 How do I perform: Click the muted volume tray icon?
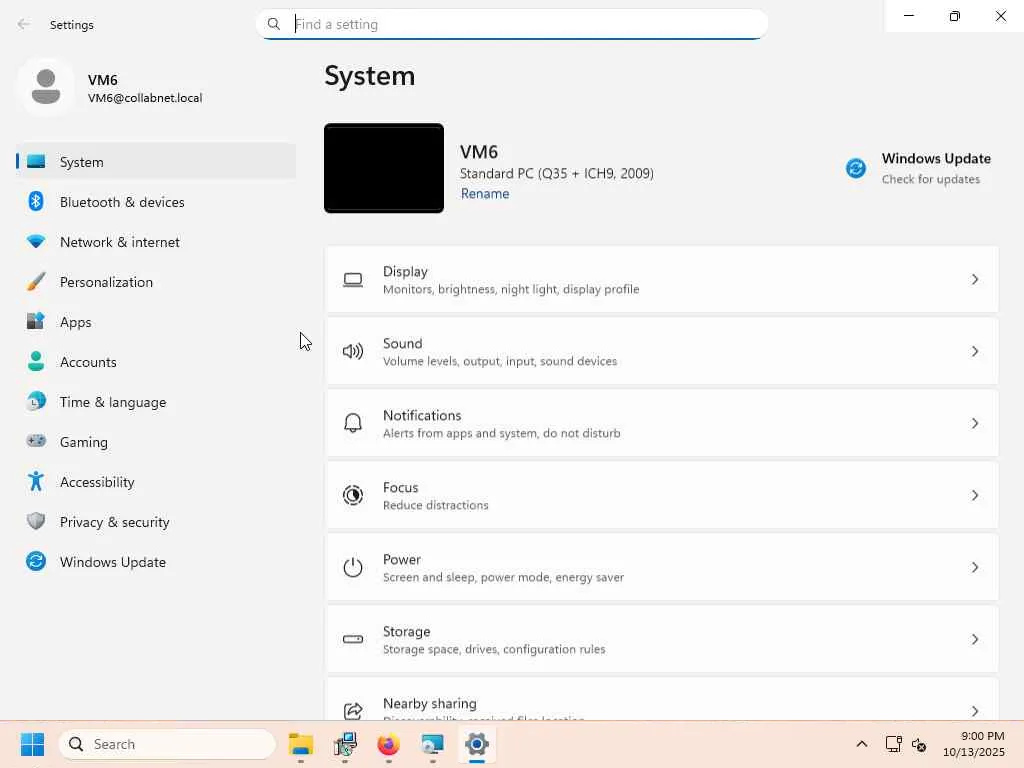919,744
